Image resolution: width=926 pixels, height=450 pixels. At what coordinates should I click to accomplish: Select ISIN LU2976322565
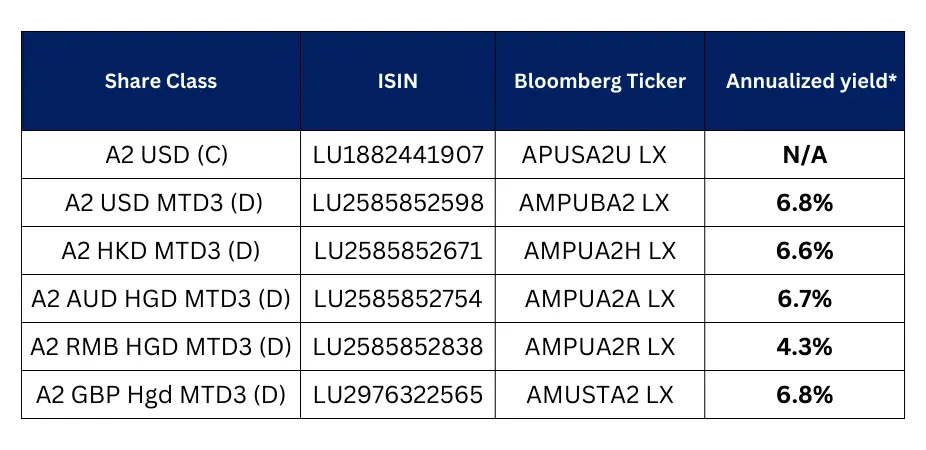397,394
